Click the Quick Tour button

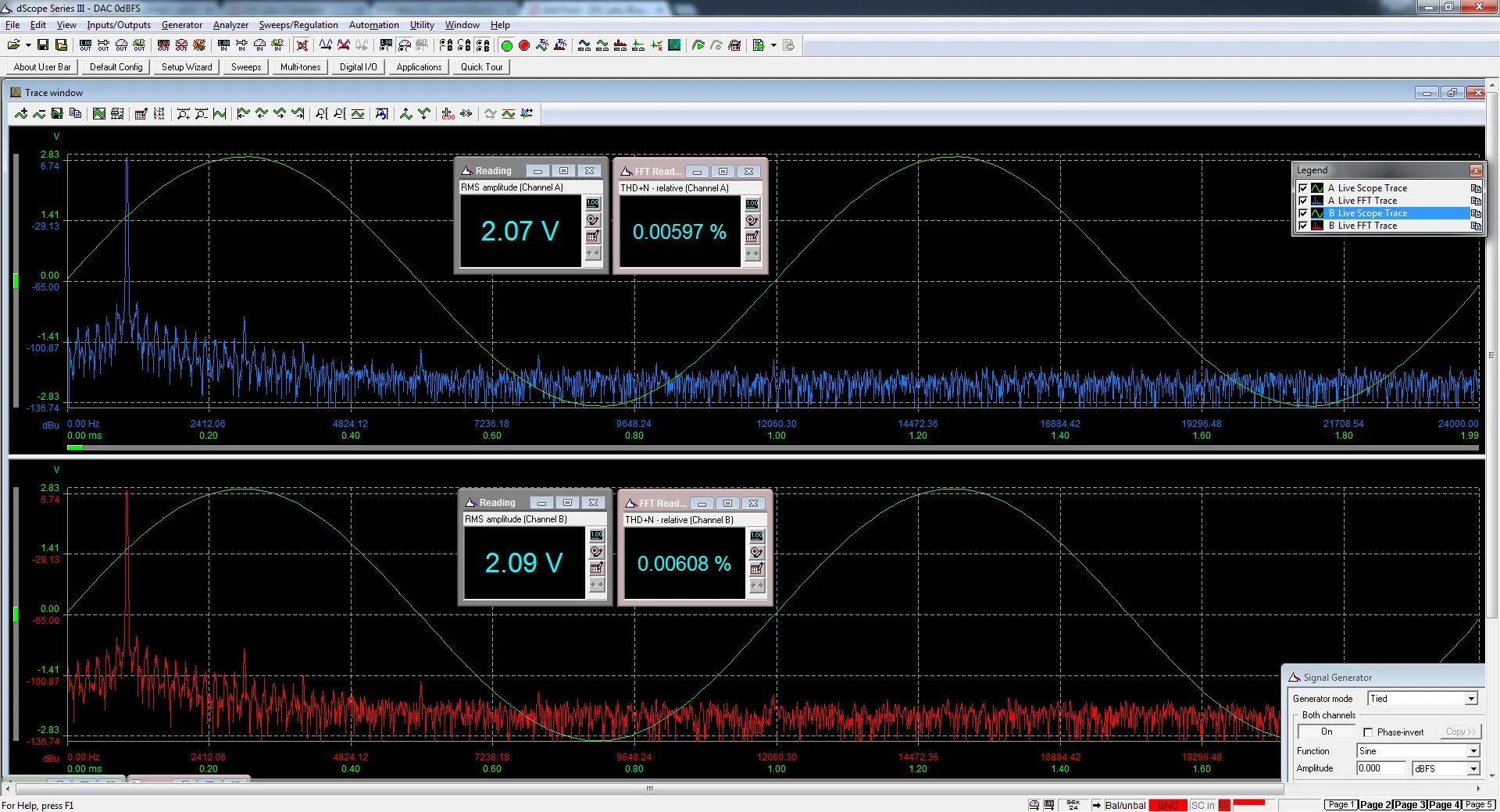pos(481,67)
